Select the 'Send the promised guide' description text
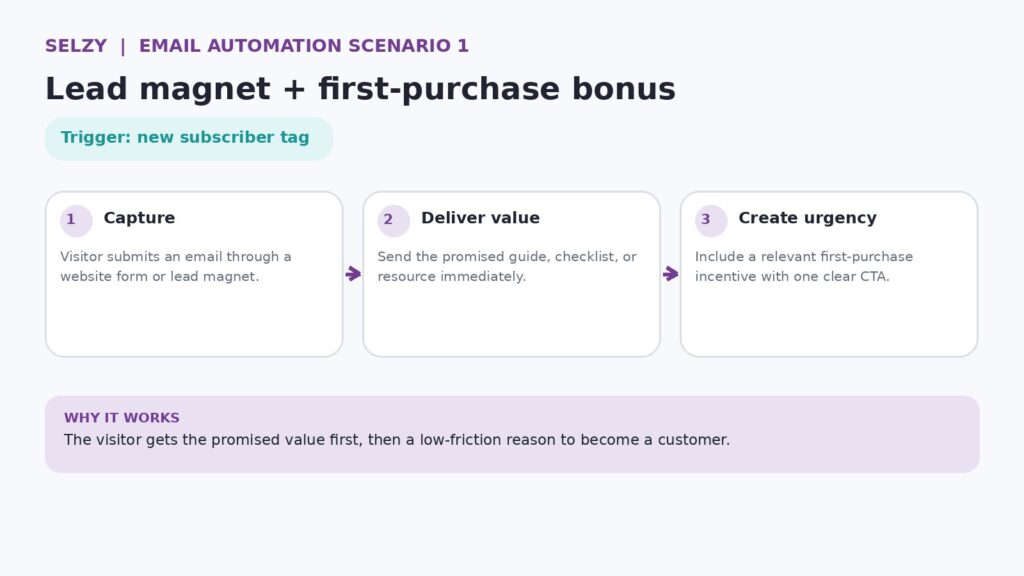The image size is (1024, 576). point(507,266)
